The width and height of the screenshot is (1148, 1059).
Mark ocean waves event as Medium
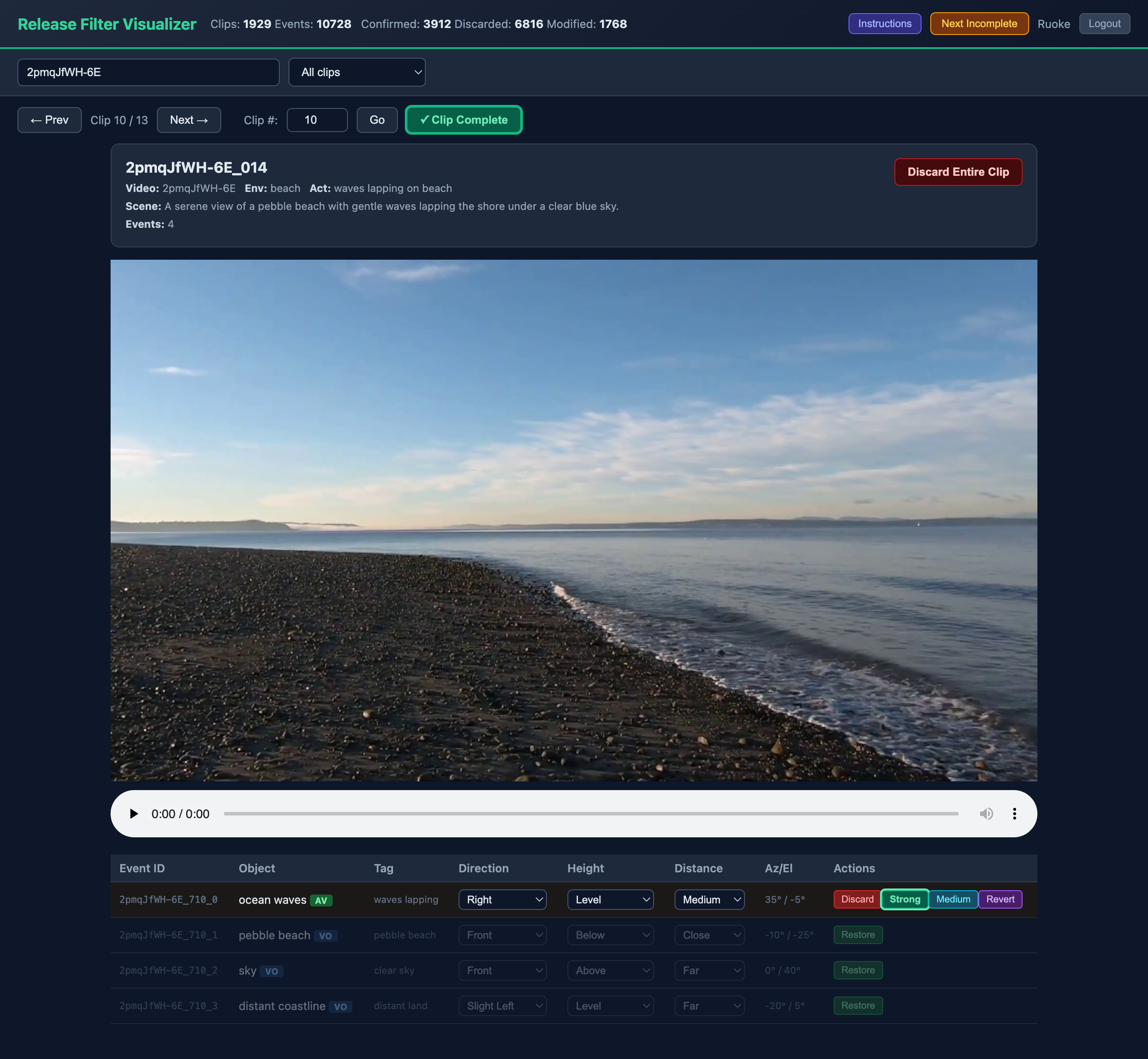pos(953,899)
